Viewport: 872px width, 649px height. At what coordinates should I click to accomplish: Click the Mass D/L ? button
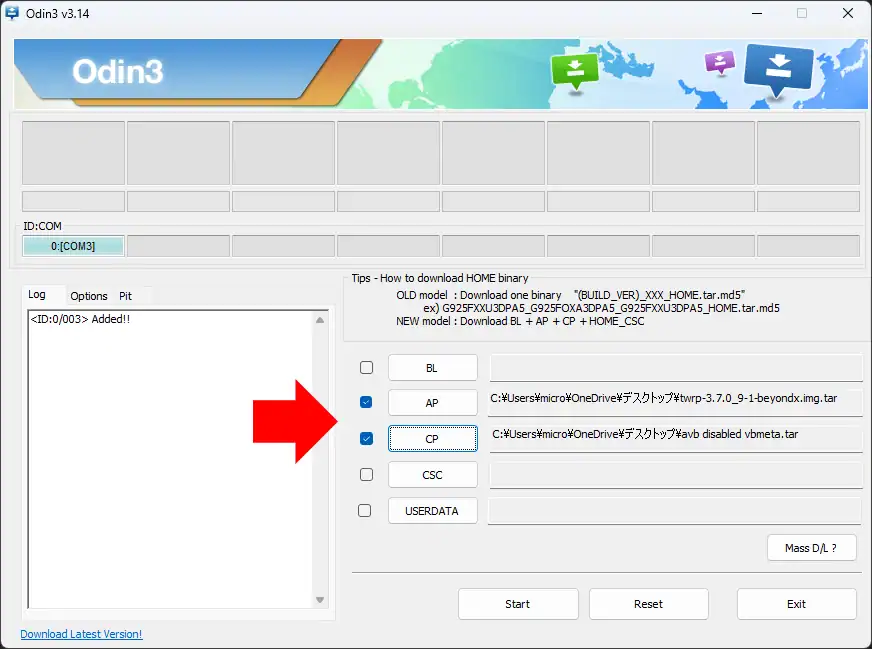coord(811,547)
